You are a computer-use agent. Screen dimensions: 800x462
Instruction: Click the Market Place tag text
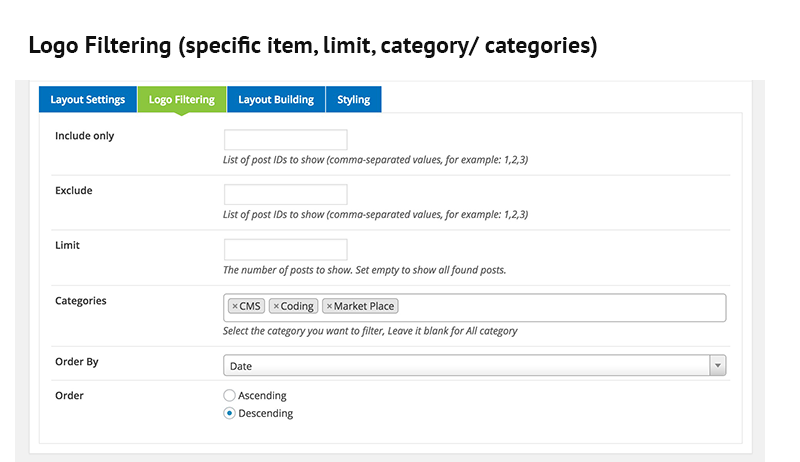click(x=365, y=306)
